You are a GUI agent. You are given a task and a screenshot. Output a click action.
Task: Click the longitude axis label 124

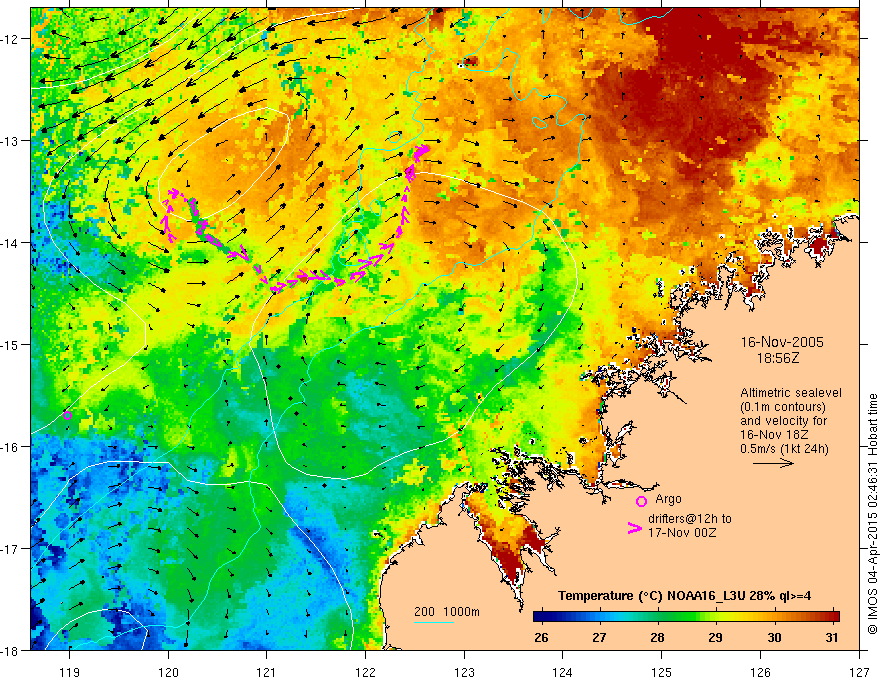tap(563, 672)
